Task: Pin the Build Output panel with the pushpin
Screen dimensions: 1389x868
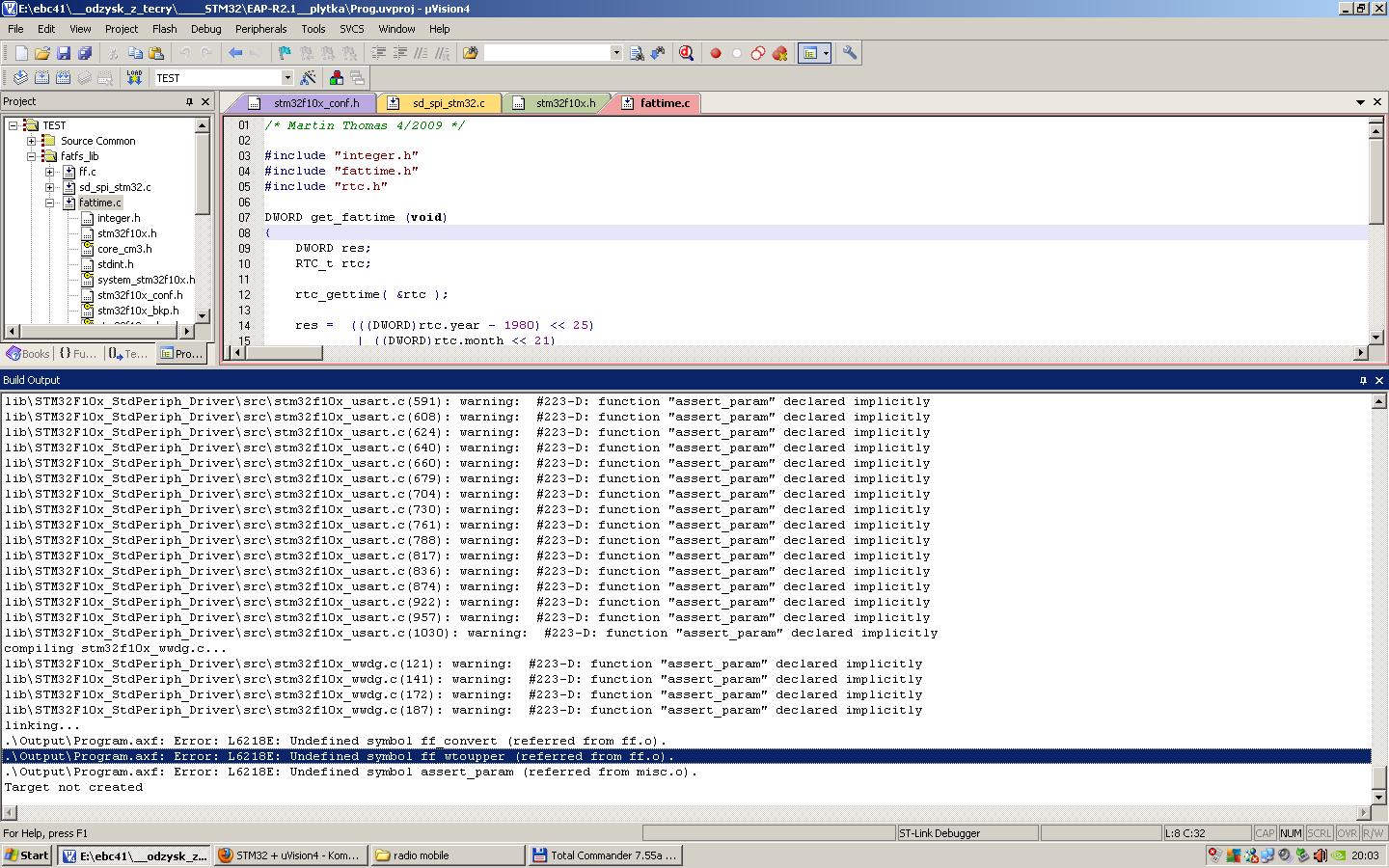Action: click(x=1363, y=380)
